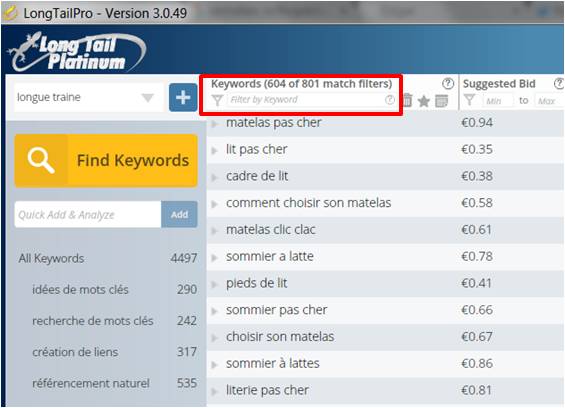Expand the lit pas cher row
565x408 pixels.
coord(215,151)
